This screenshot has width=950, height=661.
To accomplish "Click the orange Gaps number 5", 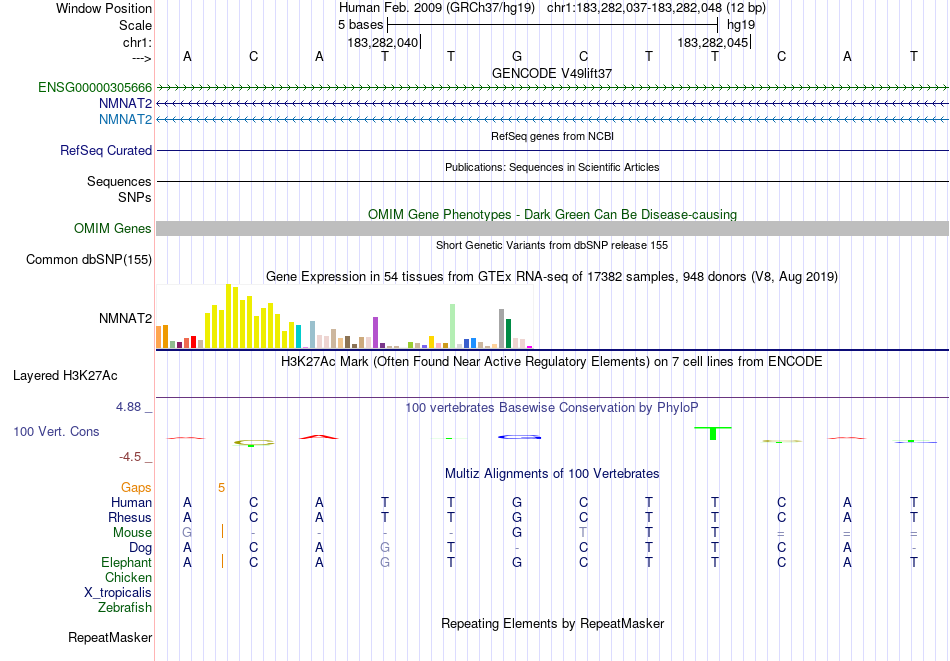I will 222,488.
